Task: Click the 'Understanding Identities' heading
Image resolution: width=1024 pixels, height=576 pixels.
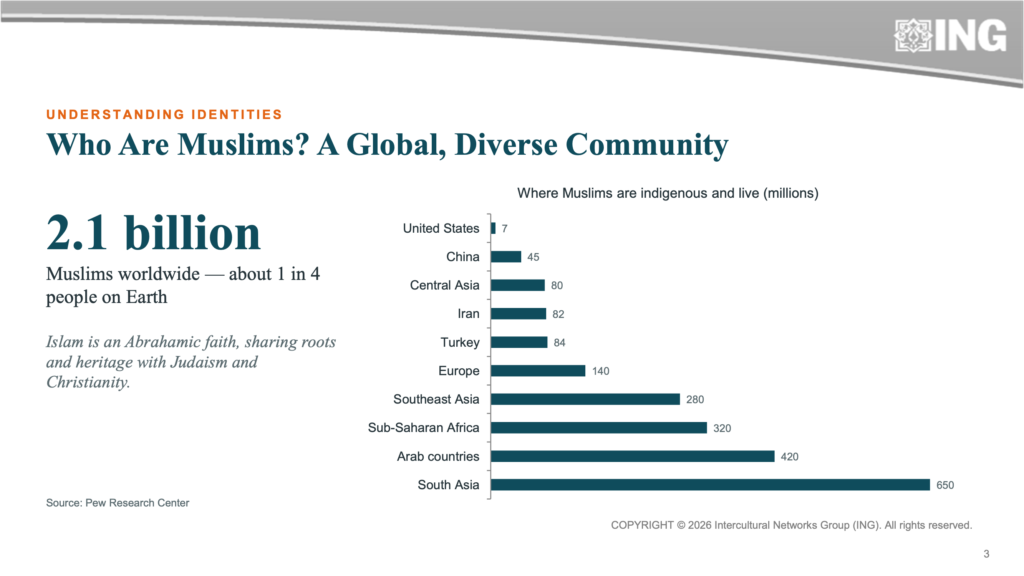Action: coord(164,114)
